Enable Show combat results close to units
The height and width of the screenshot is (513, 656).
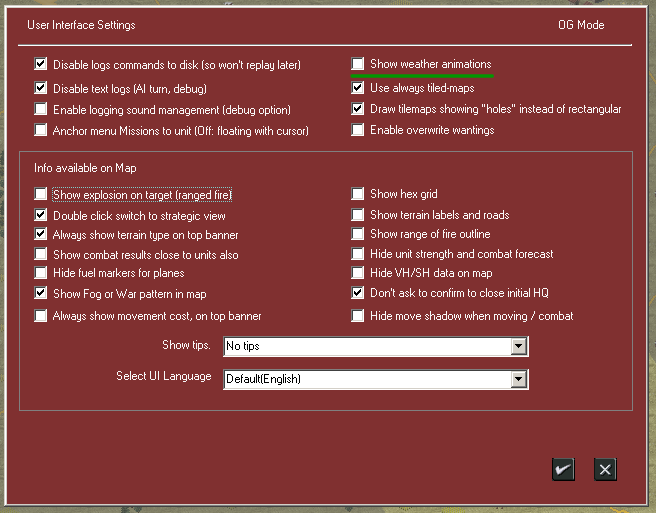tap(41, 254)
